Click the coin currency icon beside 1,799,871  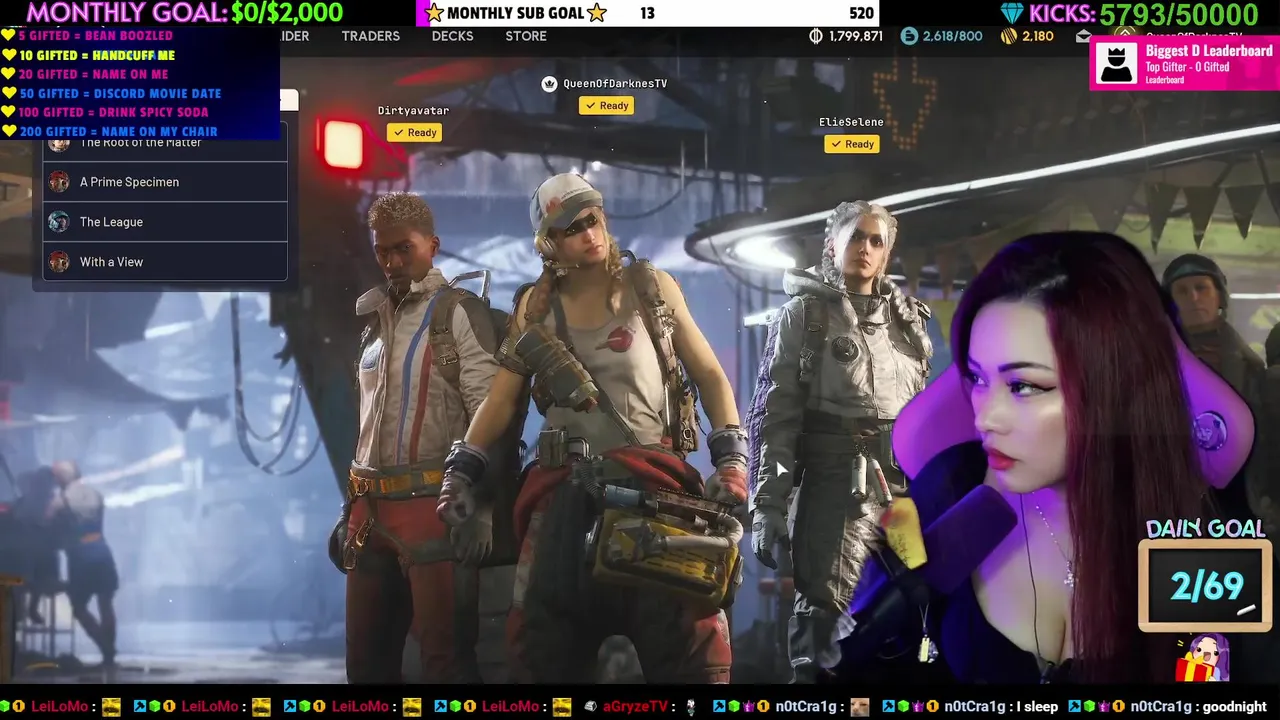(816, 36)
